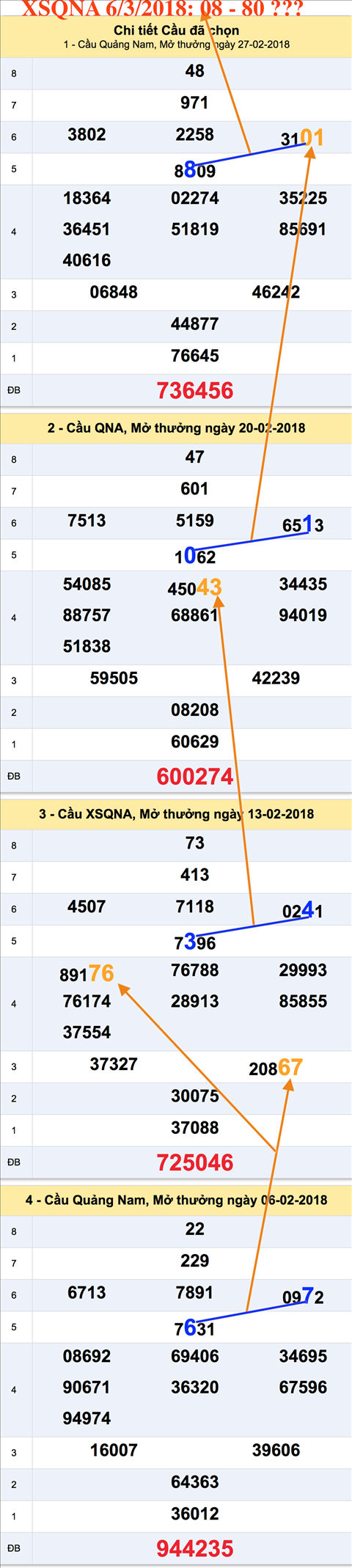Viewport: 352px width, 1568px height.
Task: Click prize-7 number 229
Action: [195, 1261]
